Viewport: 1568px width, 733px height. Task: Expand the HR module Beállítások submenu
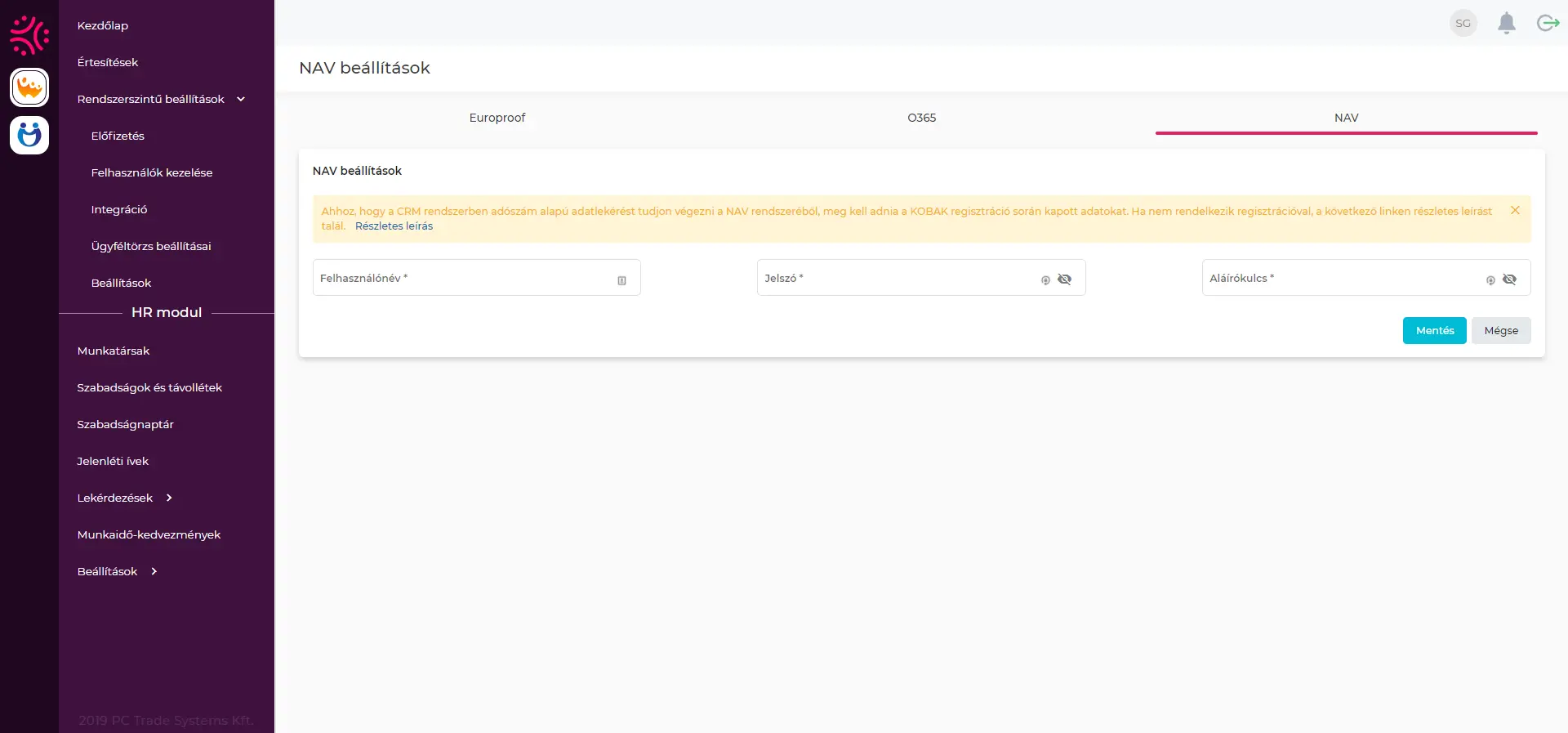(x=154, y=571)
